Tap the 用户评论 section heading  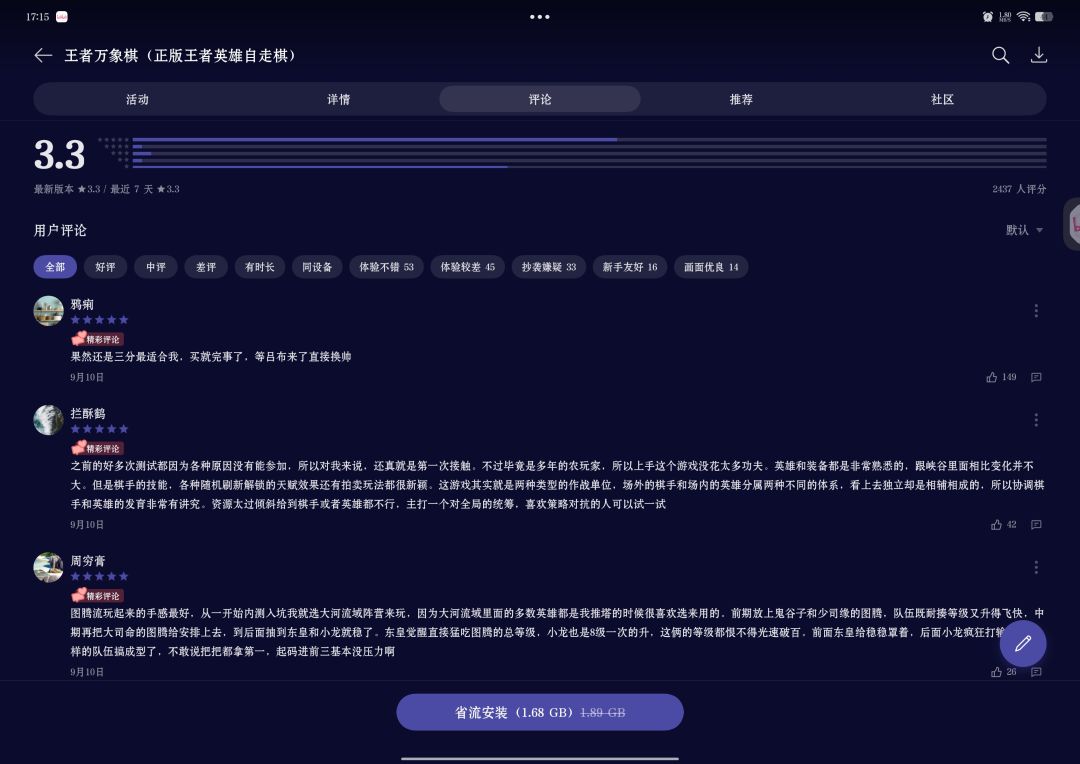coord(60,230)
